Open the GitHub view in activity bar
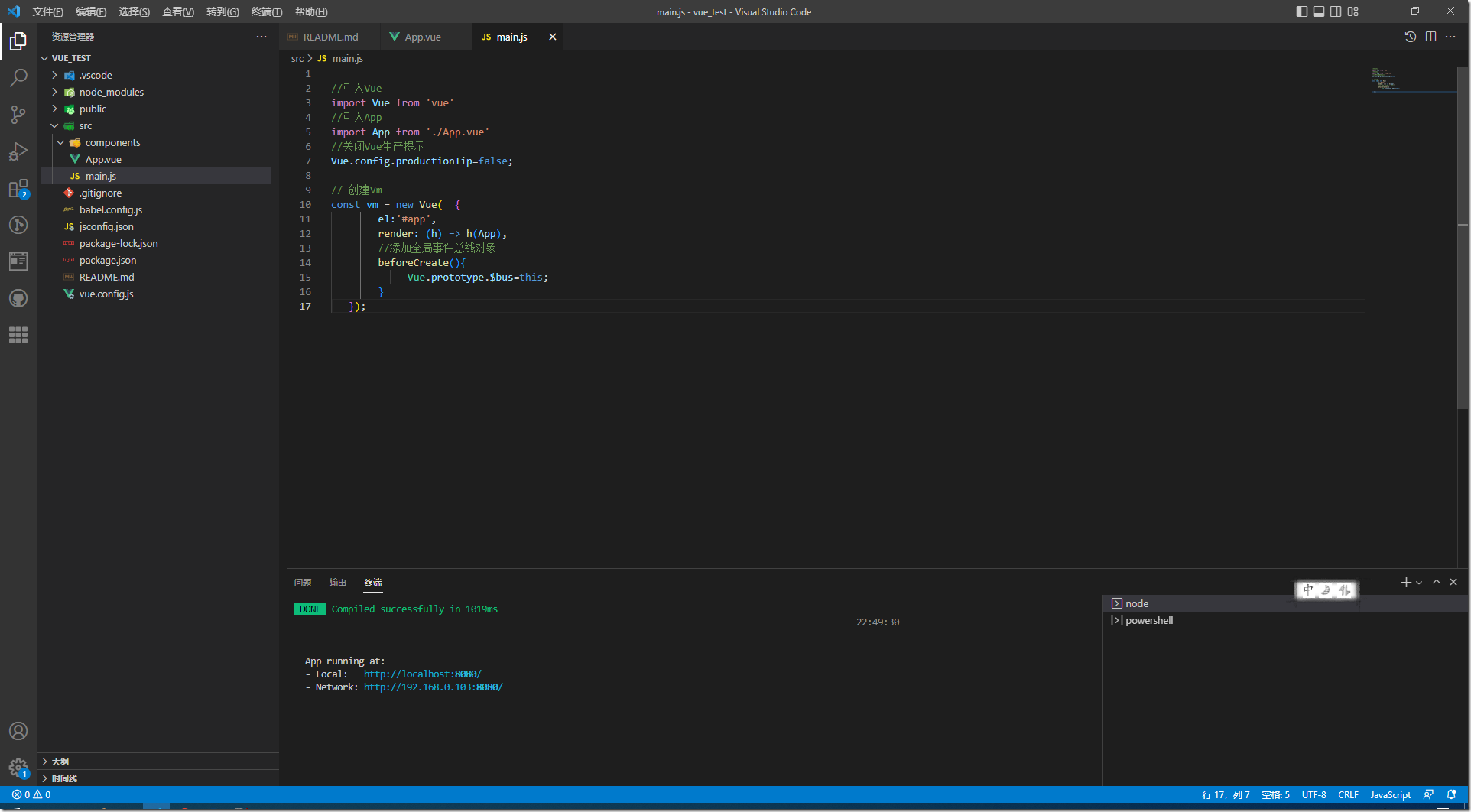Screen dimensions: 1471x812 click(18, 298)
